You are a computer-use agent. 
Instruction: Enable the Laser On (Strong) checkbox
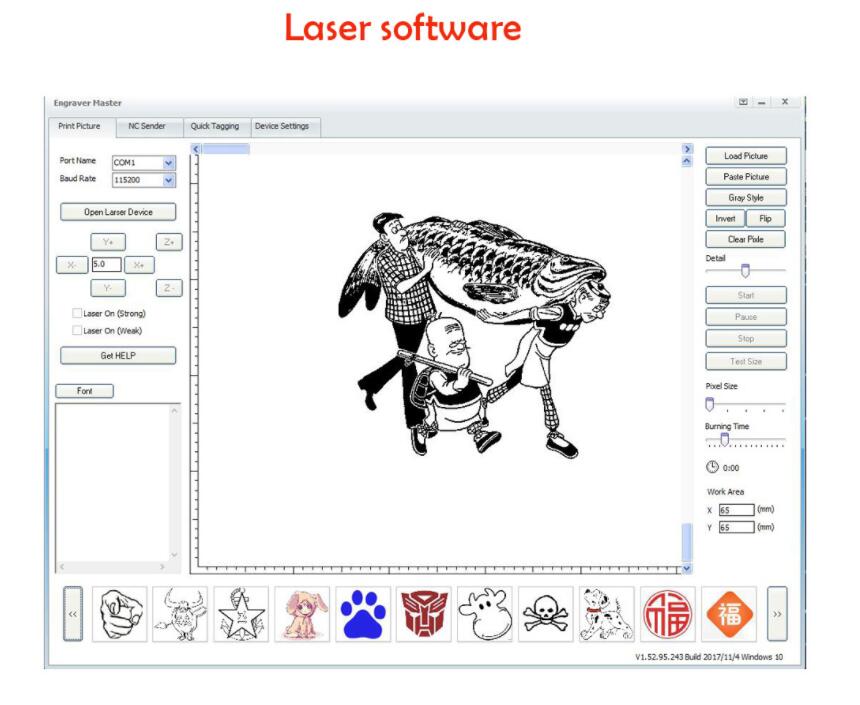77,313
